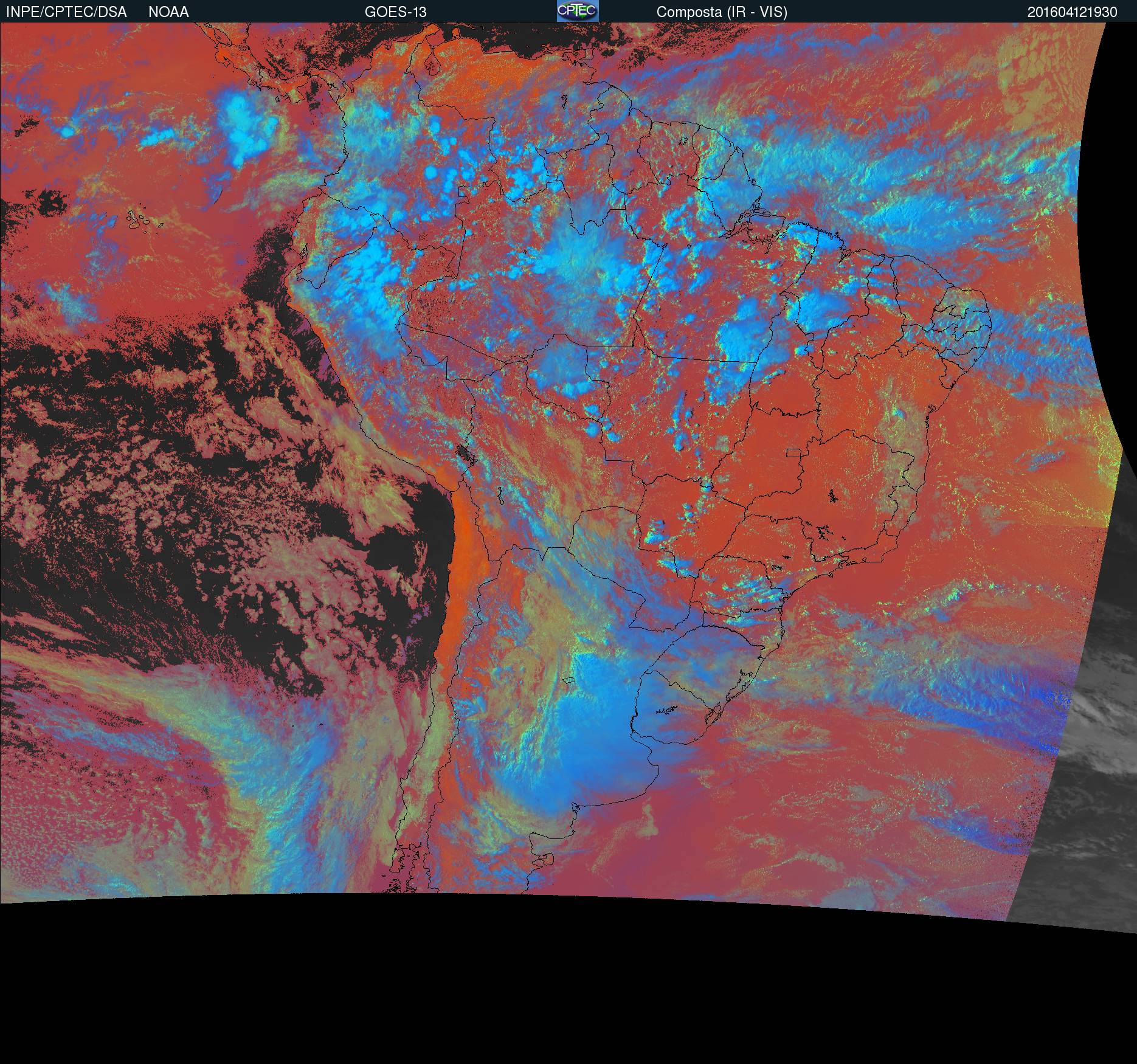The image size is (1137, 1064).
Task: Click the NOAA label in header
Action: tap(168, 12)
